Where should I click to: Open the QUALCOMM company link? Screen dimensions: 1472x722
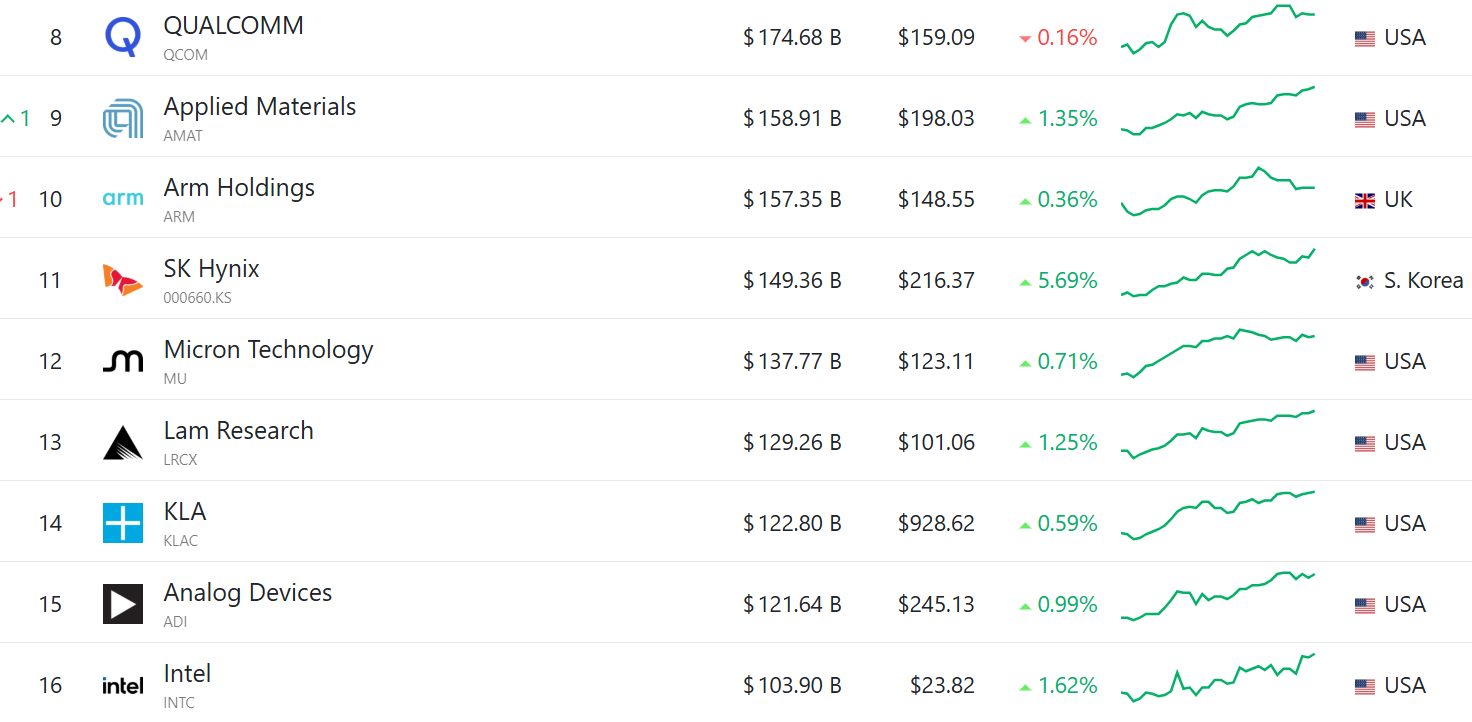(x=233, y=26)
